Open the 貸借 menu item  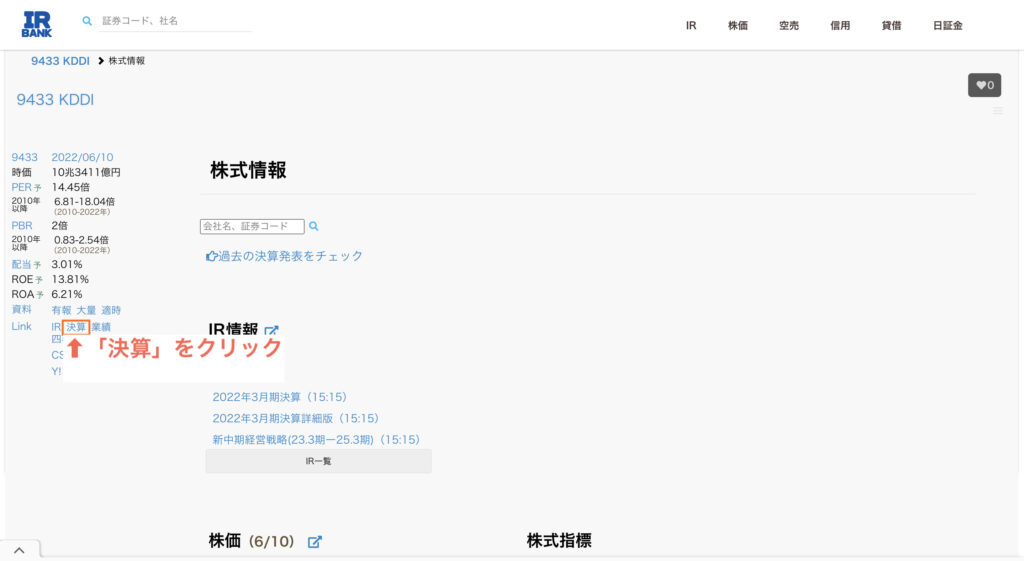(891, 25)
